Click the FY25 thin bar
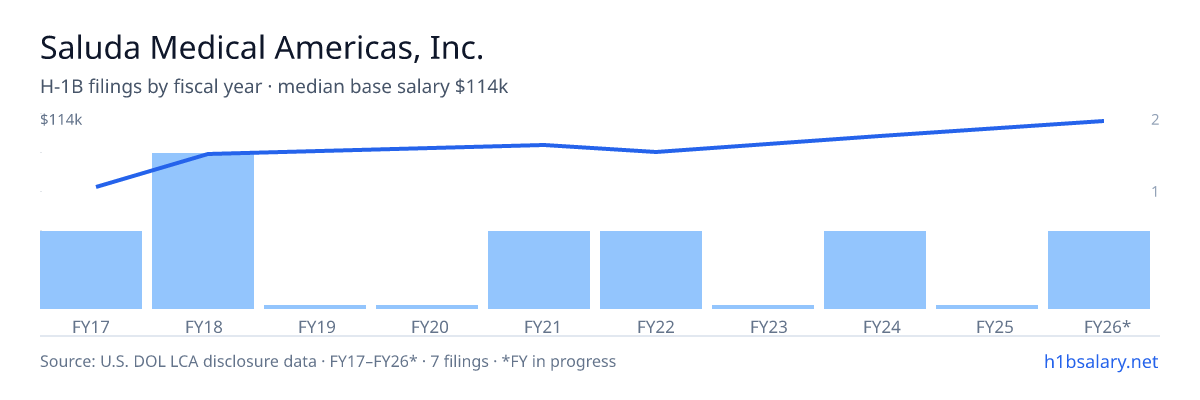This screenshot has height=400, width=1200. (x=987, y=307)
